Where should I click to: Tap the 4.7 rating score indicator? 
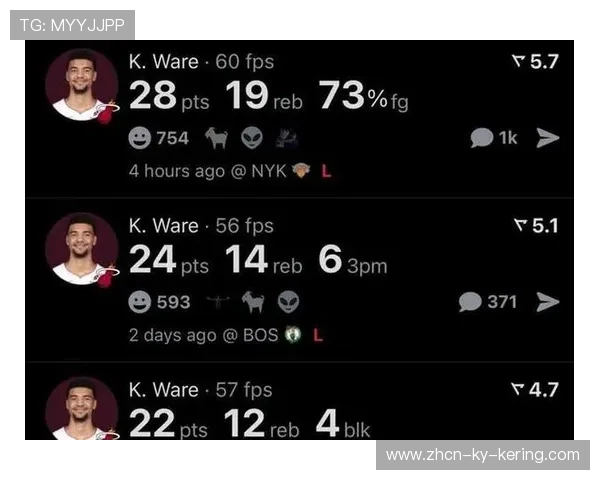click(535, 390)
